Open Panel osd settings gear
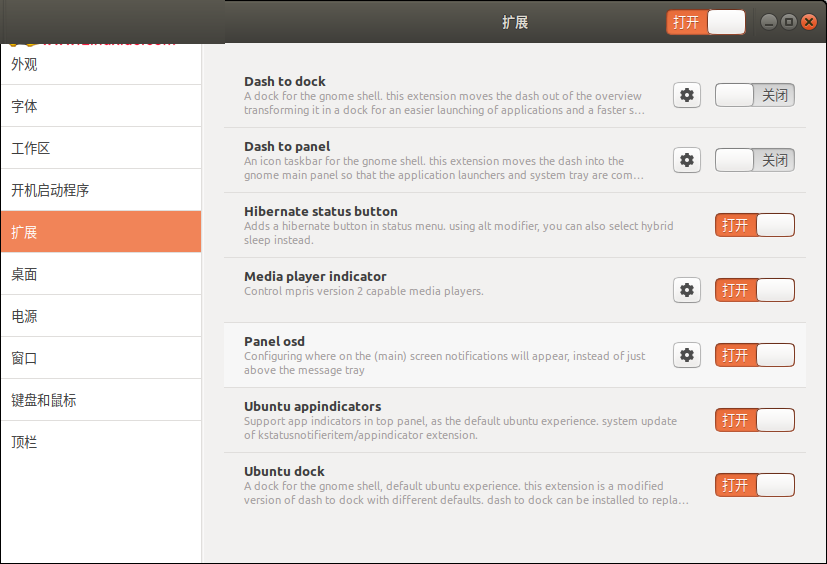Viewport: 827px width, 564px height. pos(687,355)
